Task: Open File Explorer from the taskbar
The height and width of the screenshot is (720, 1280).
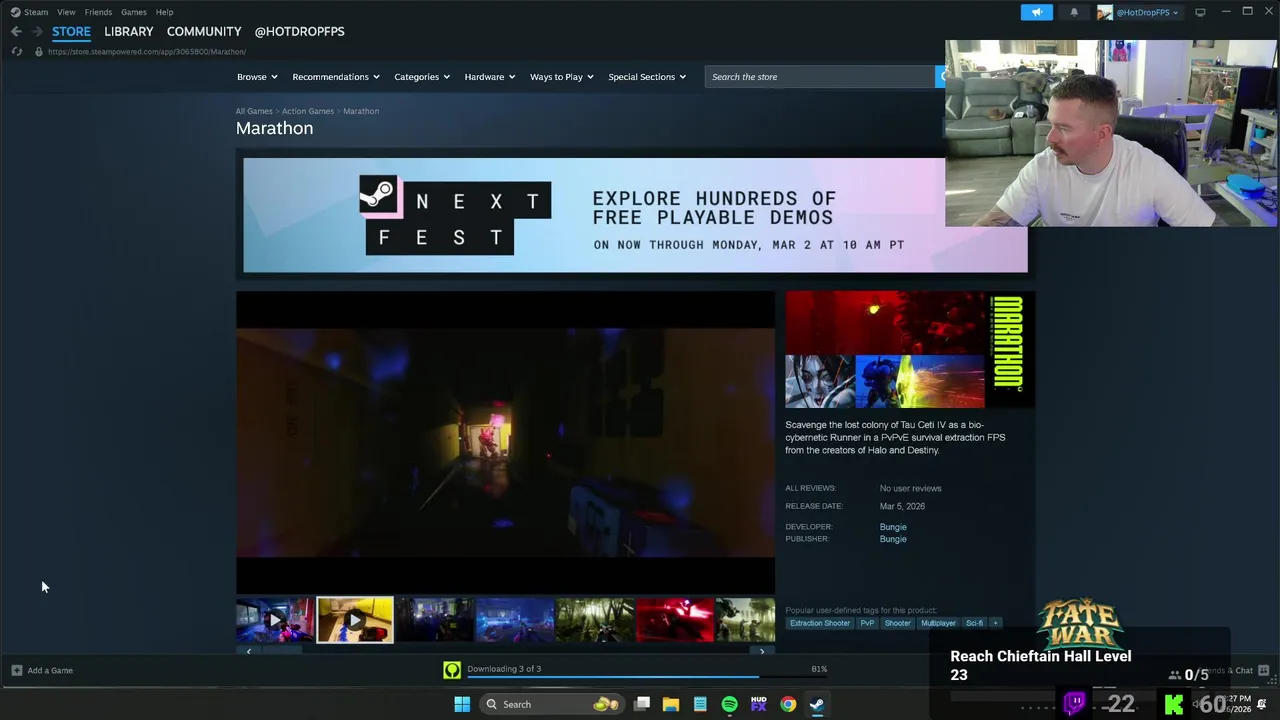Action: 671,704
